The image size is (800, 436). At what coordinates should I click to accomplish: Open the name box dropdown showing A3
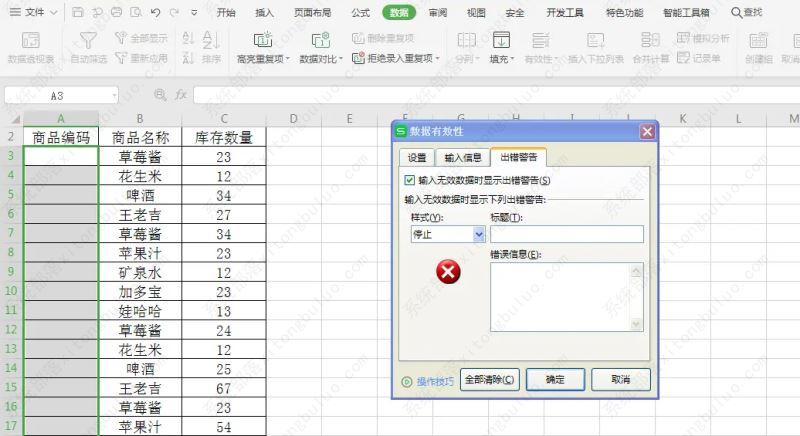[x=115, y=94]
